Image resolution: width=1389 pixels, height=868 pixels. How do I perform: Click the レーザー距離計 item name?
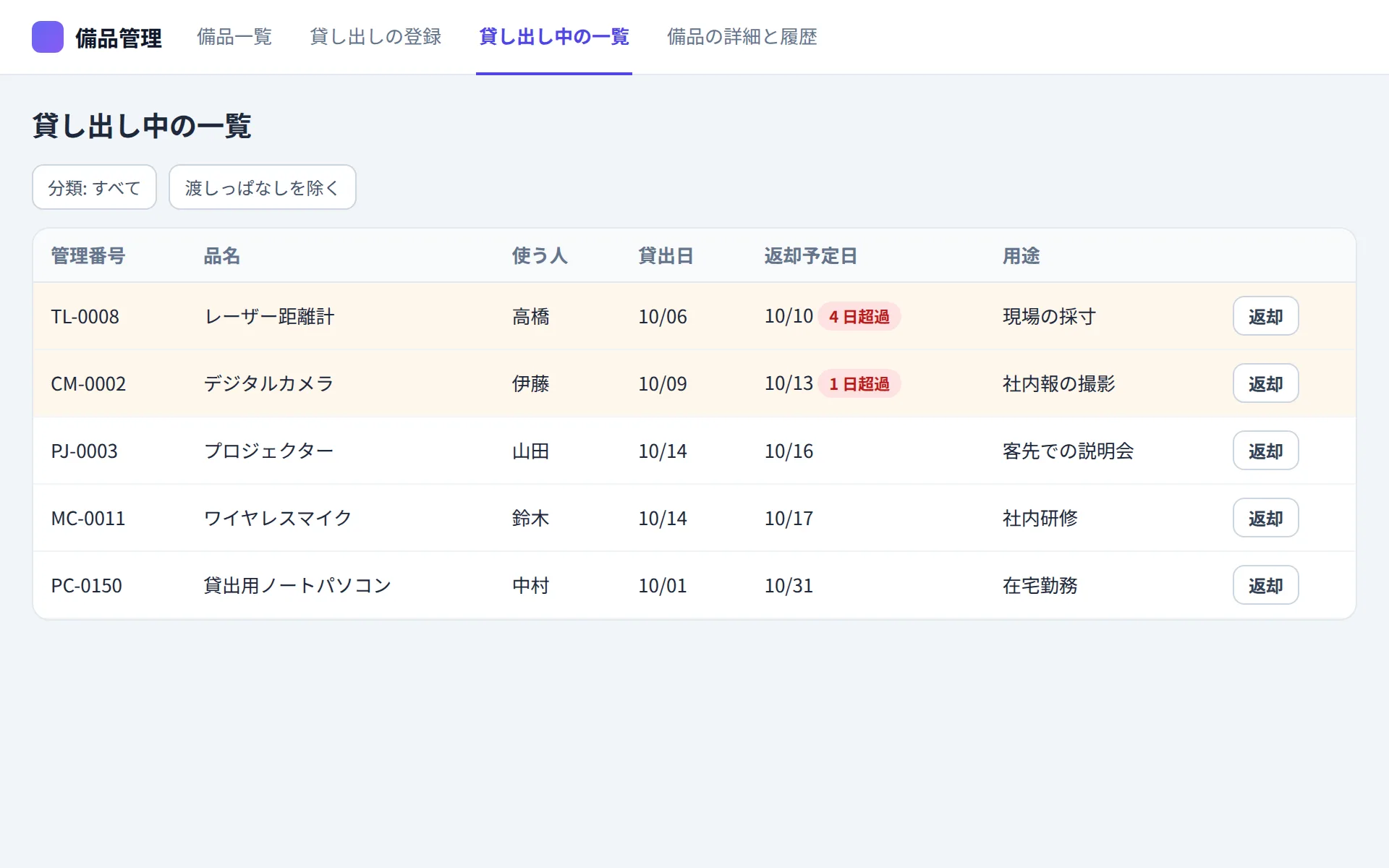point(269,317)
